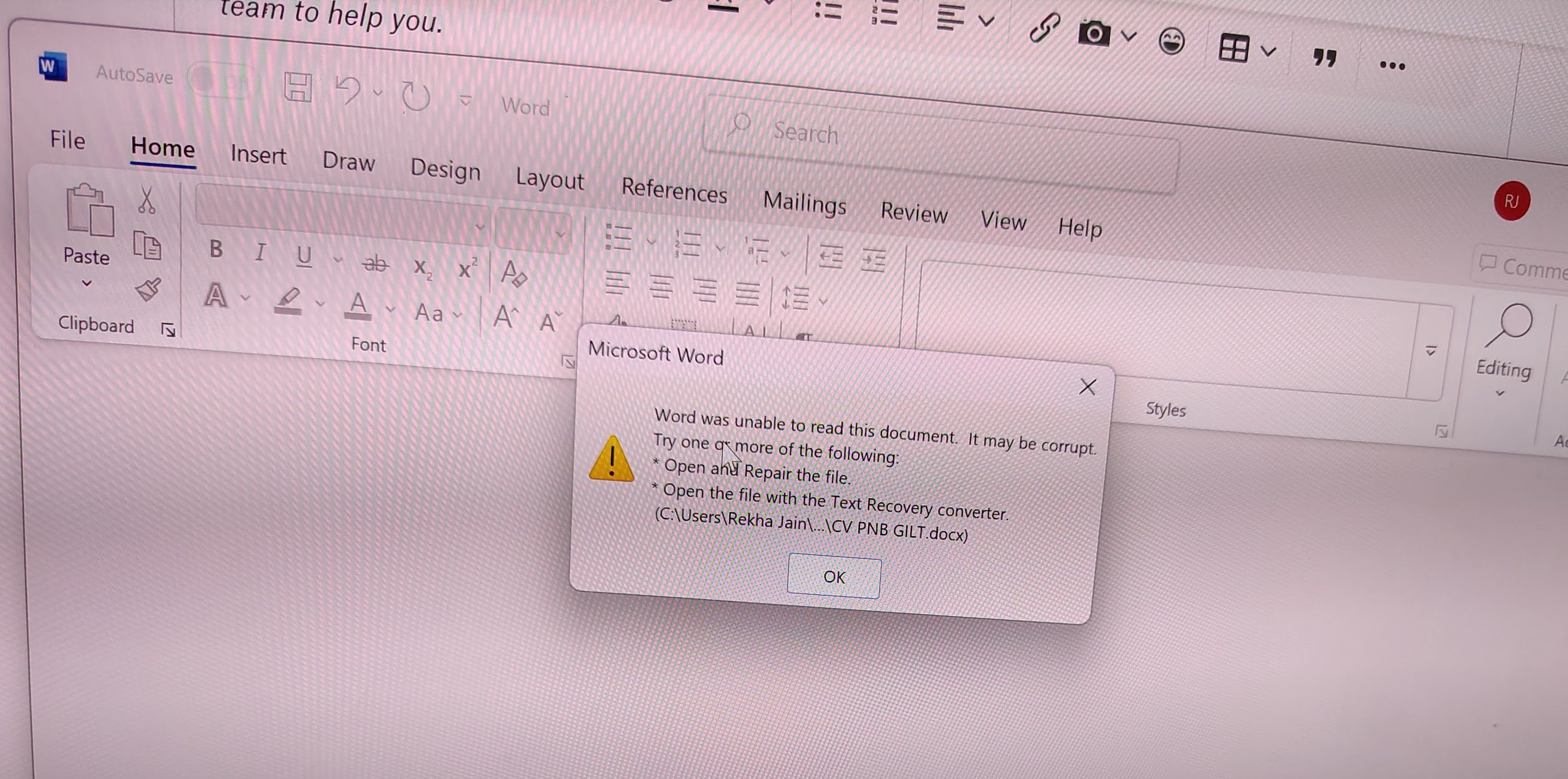This screenshot has width=1568, height=779.
Task: Click OK to dismiss the corrupt document warning
Action: click(834, 576)
